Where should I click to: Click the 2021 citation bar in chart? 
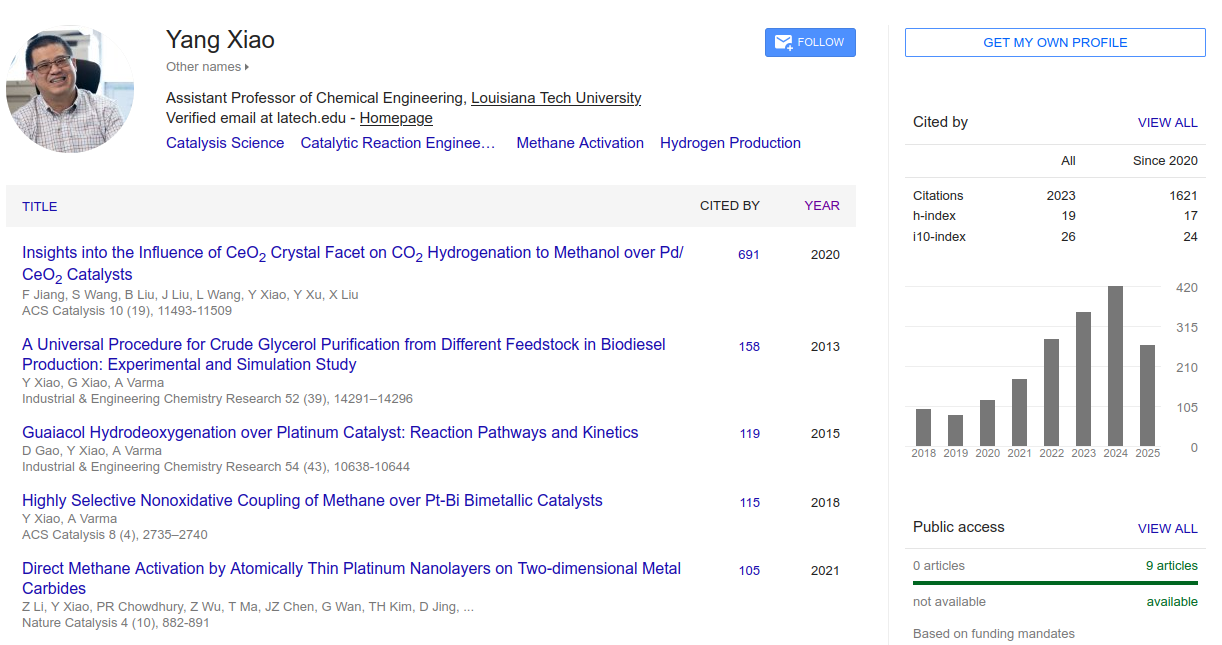pyautogui.click(x=1019, y=412)
